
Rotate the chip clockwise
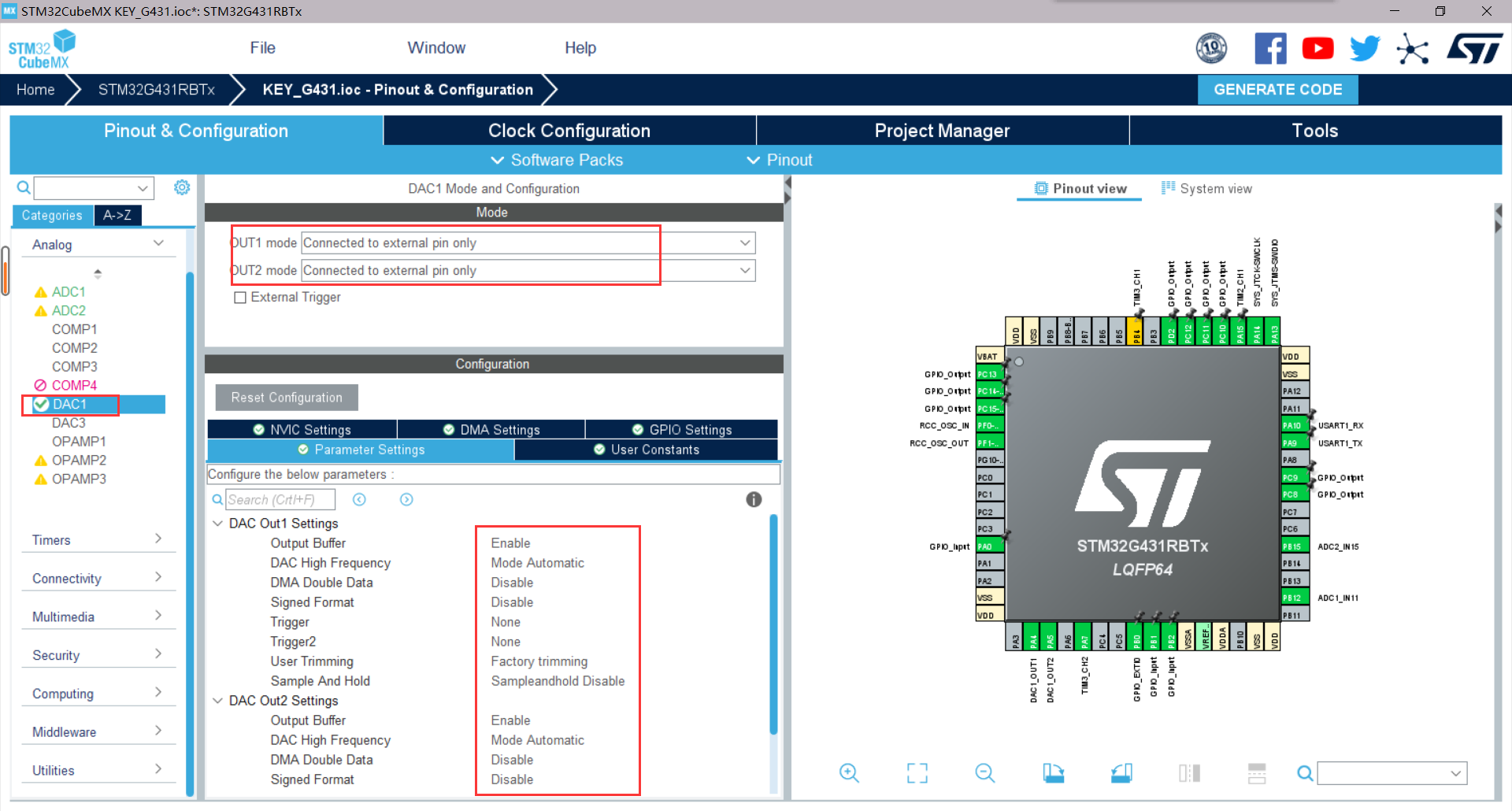point(1054,773)
